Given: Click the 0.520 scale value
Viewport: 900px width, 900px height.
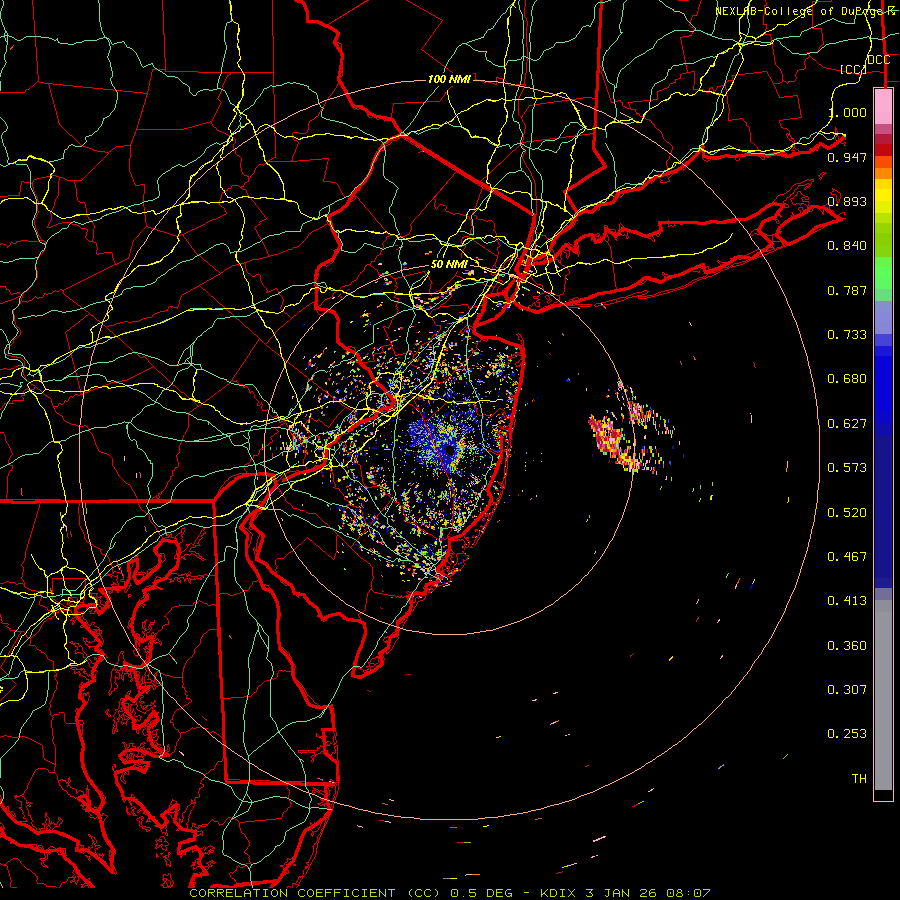Looking at the screenshot, I should click(x=847, y=513).
